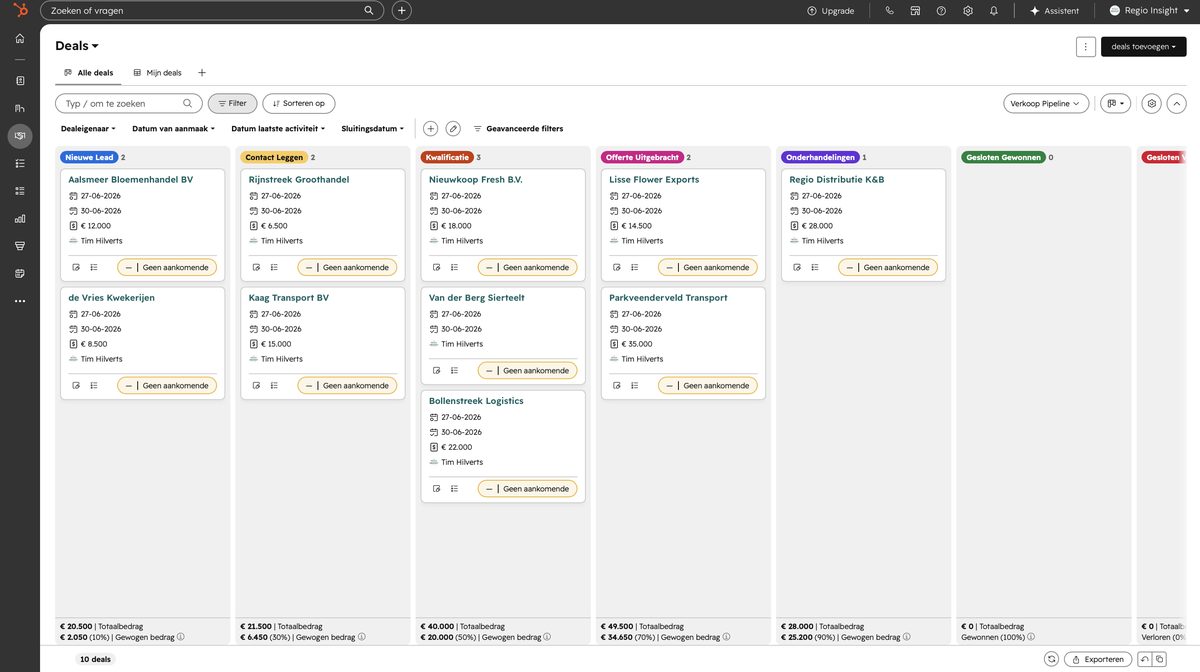Click the Gesloten Gewonnen stage label

pos(1003,157)
